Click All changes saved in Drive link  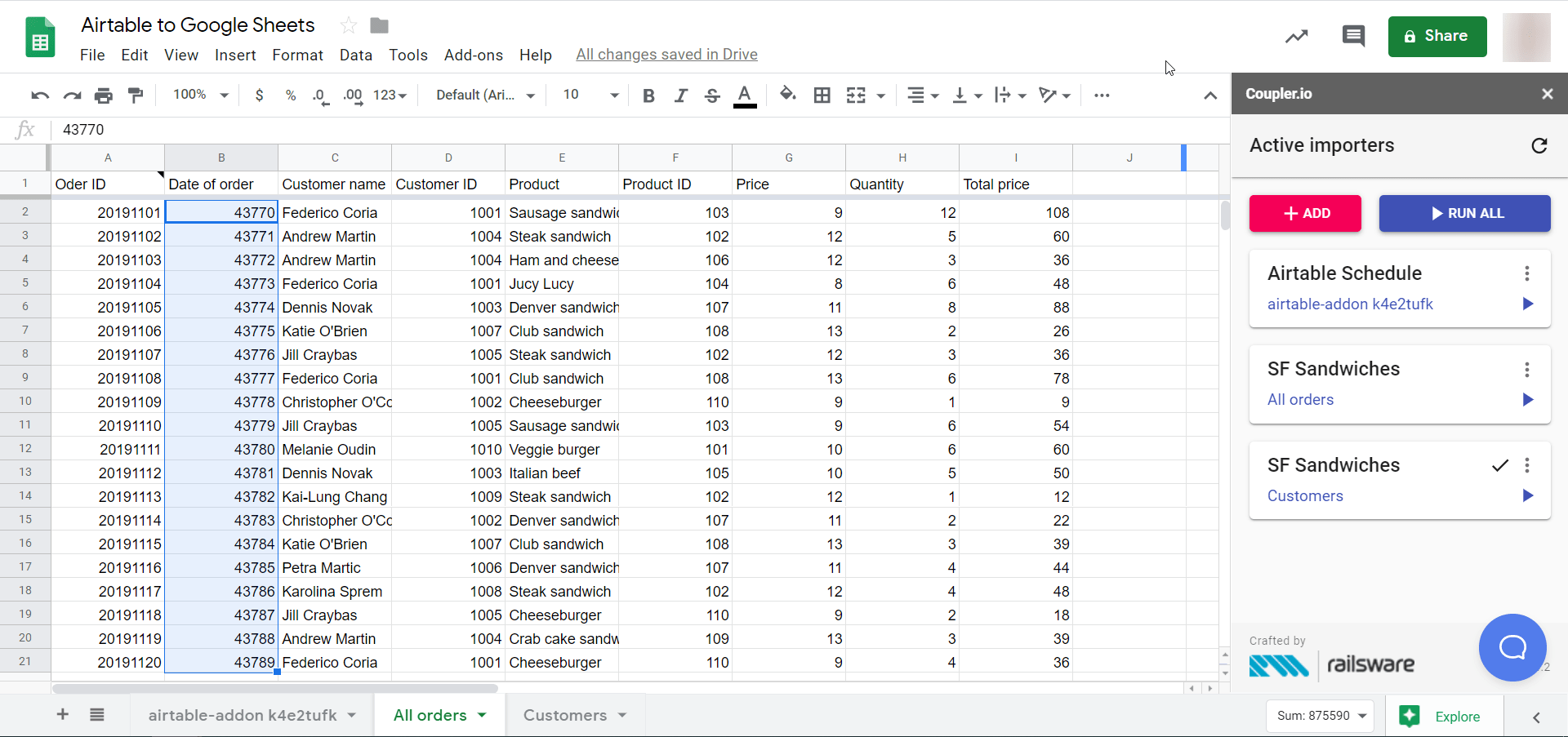(666, 55)
